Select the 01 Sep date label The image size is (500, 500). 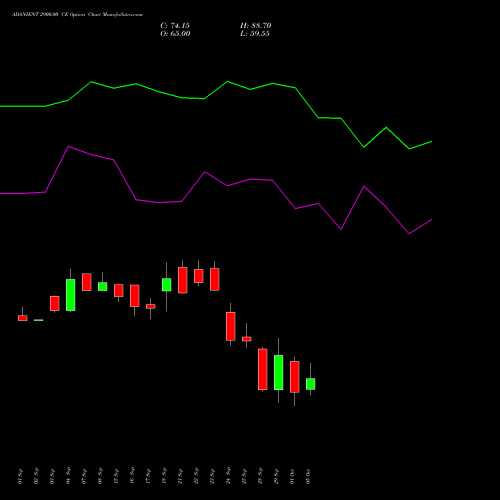click(20, 476)
